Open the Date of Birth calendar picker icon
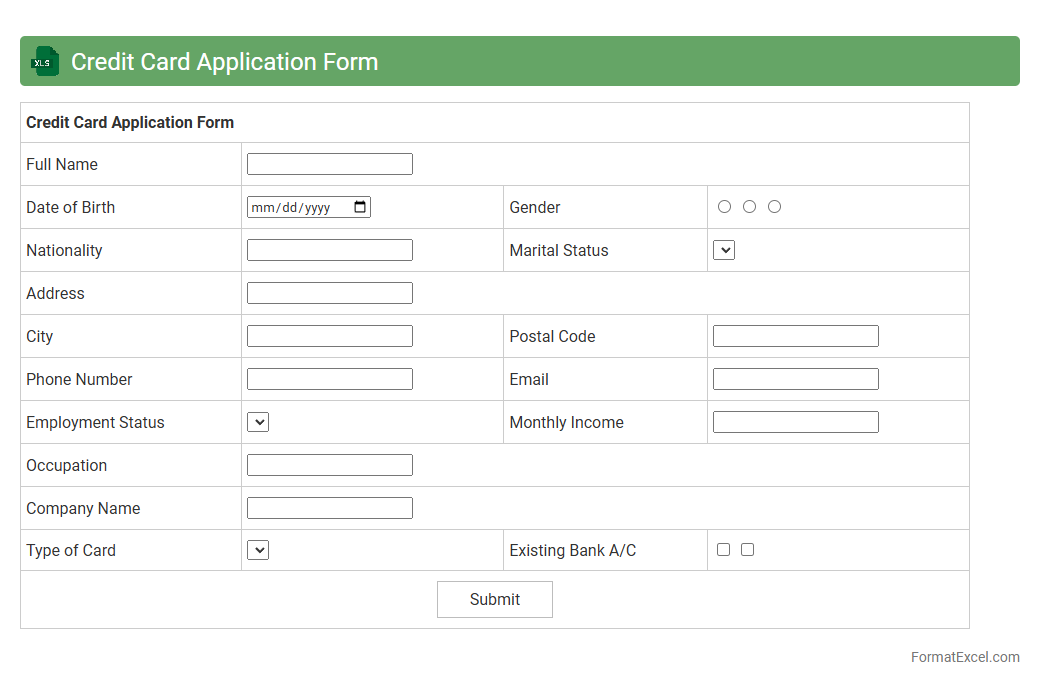 pos(360,207)
